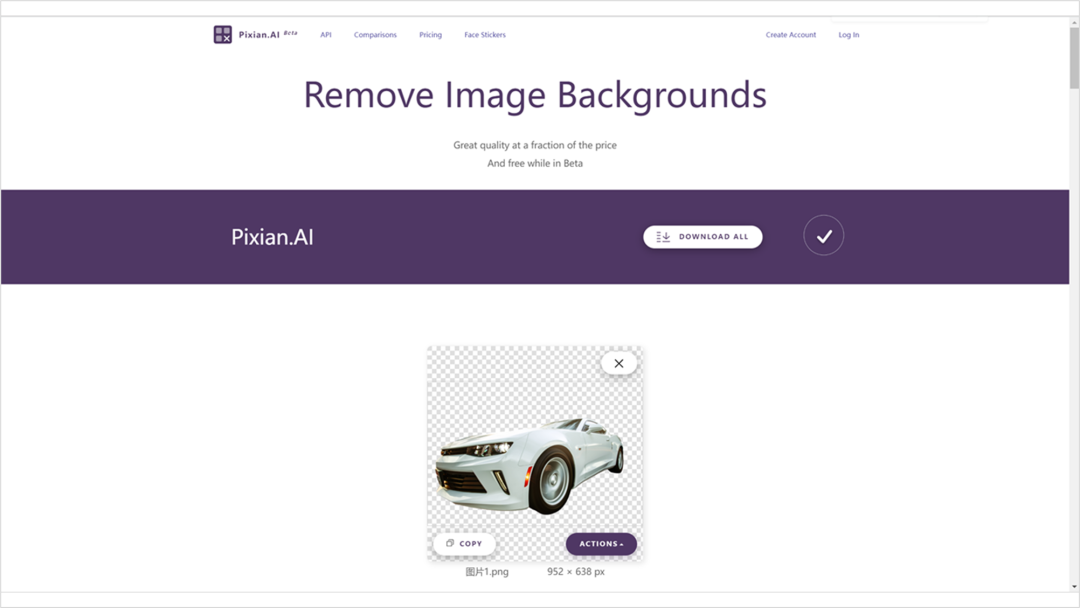Click the Remove Image Backgrounds heading

535,95
